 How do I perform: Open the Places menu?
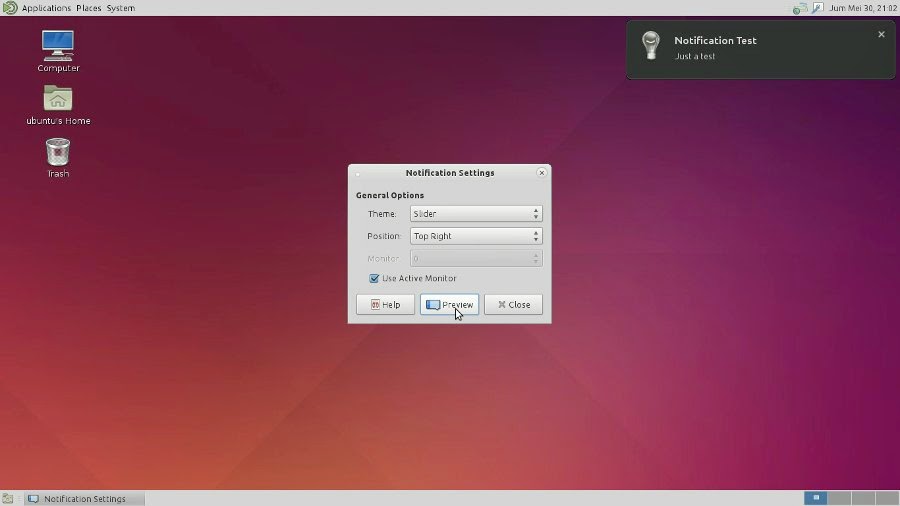pos(88,8)
